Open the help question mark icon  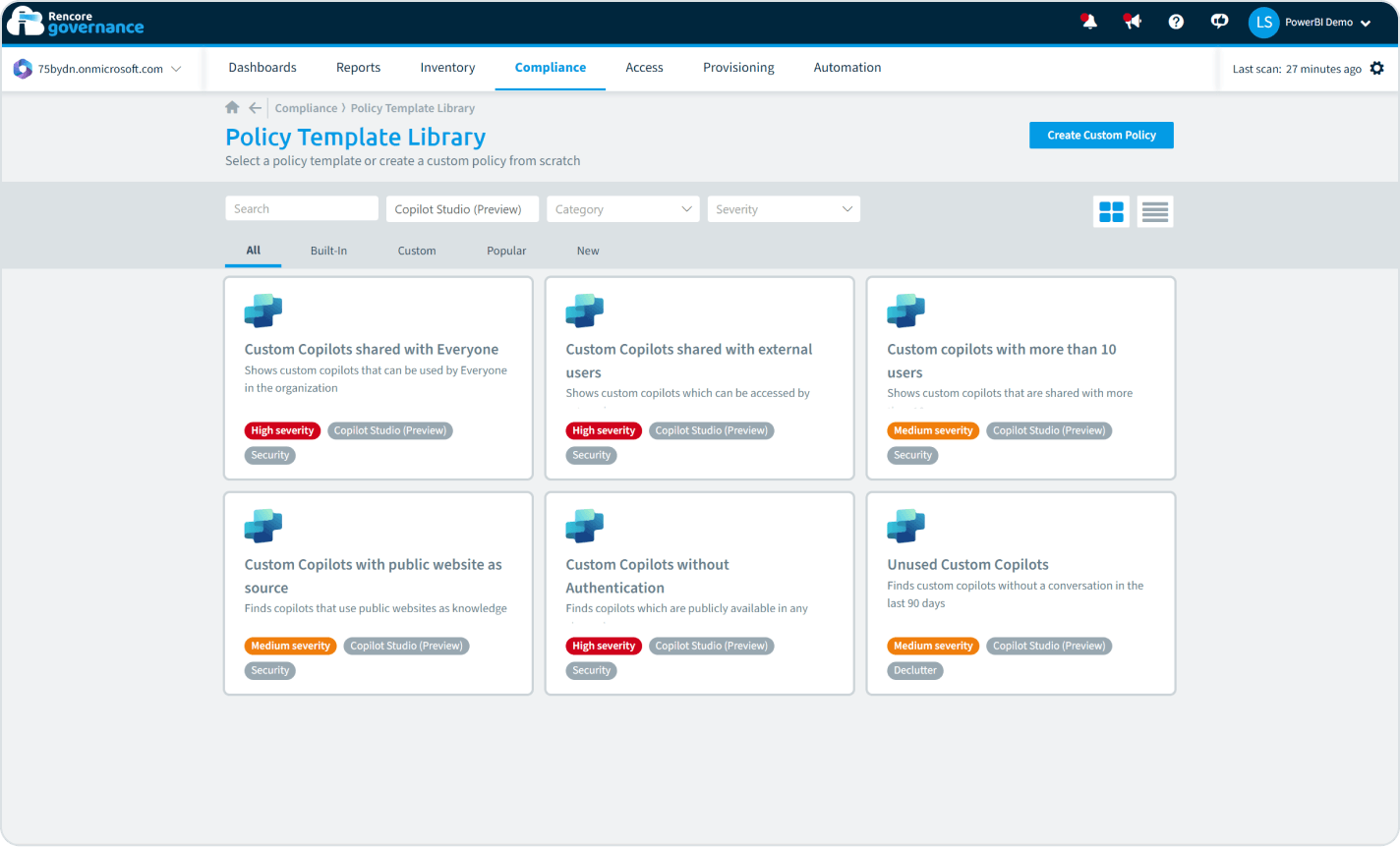click(1176, 22)
